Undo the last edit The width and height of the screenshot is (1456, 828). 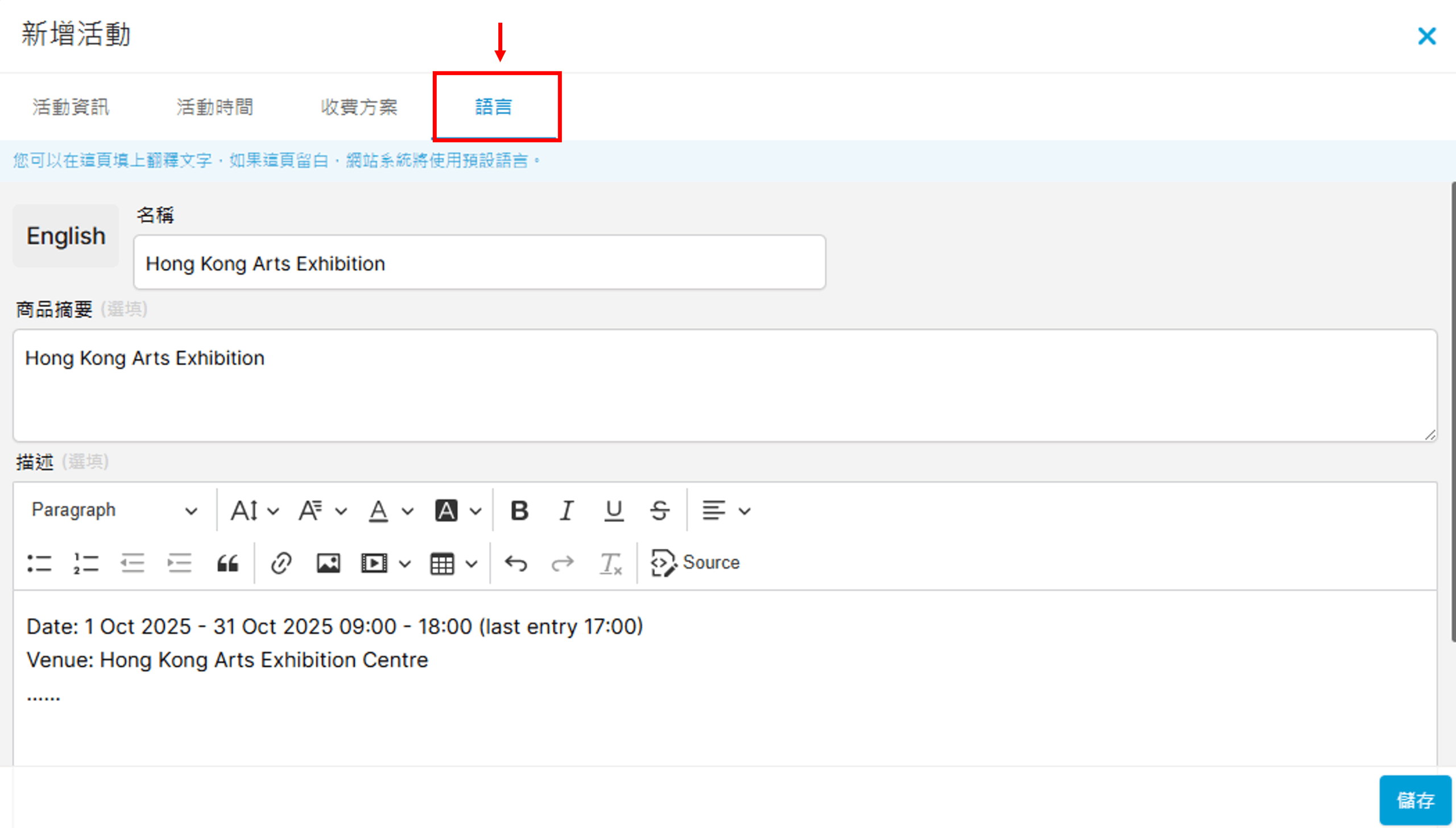click(516, 563)
